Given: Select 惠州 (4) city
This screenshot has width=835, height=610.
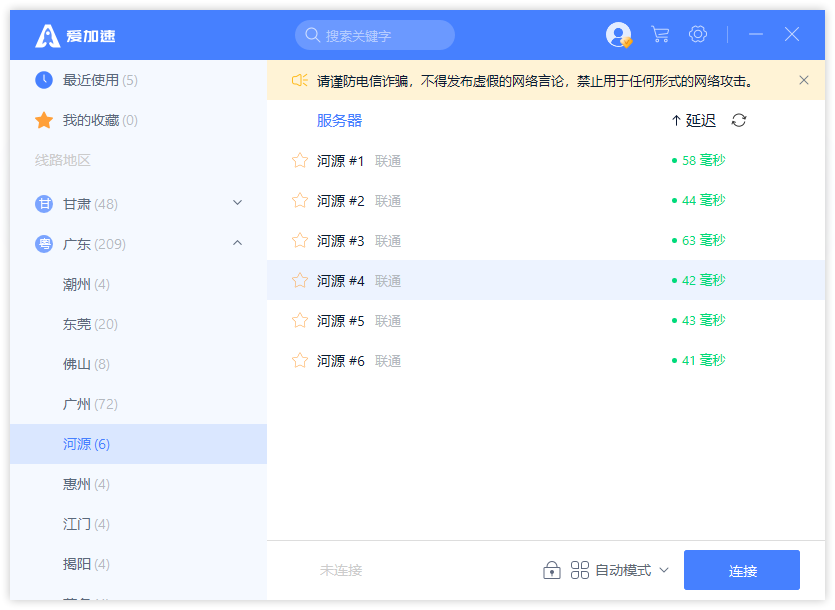Looking at the screenshot, I should click(x=138, y=484).
